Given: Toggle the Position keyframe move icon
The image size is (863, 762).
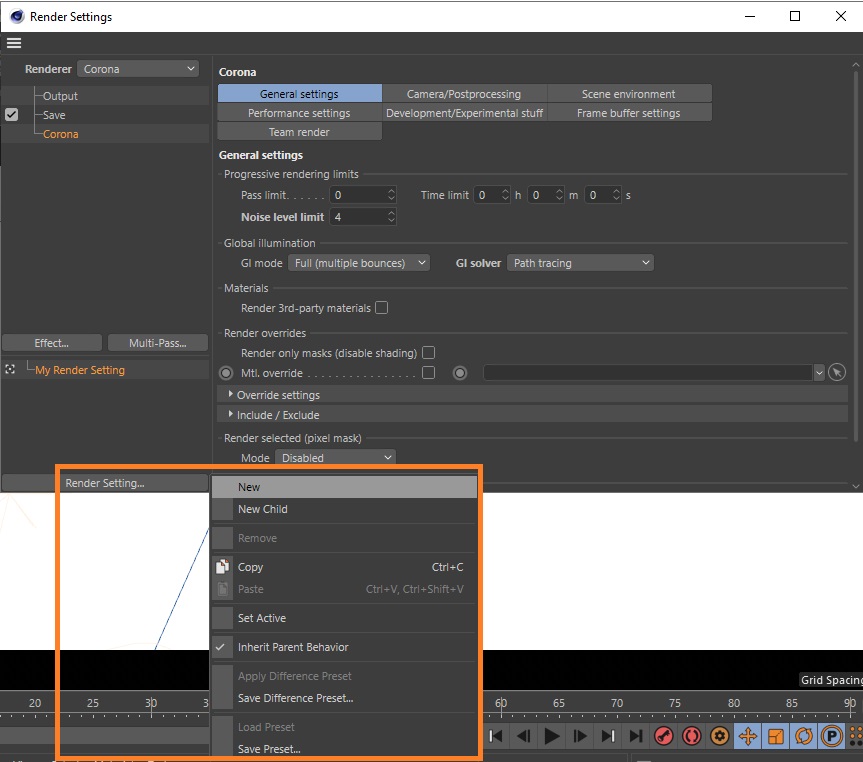Looking at the screenshot, I should coord(747,737).
